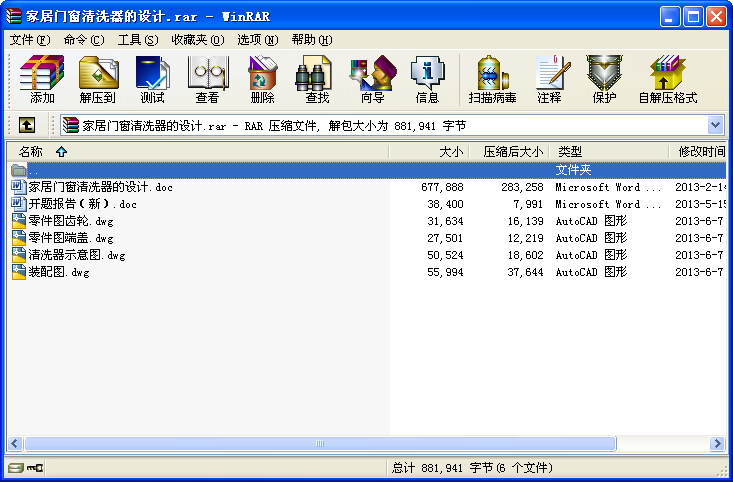Click the 自解压格式 (SFX) icon
The height and width of the screenshot is (482, 733).
coord(667,79)
